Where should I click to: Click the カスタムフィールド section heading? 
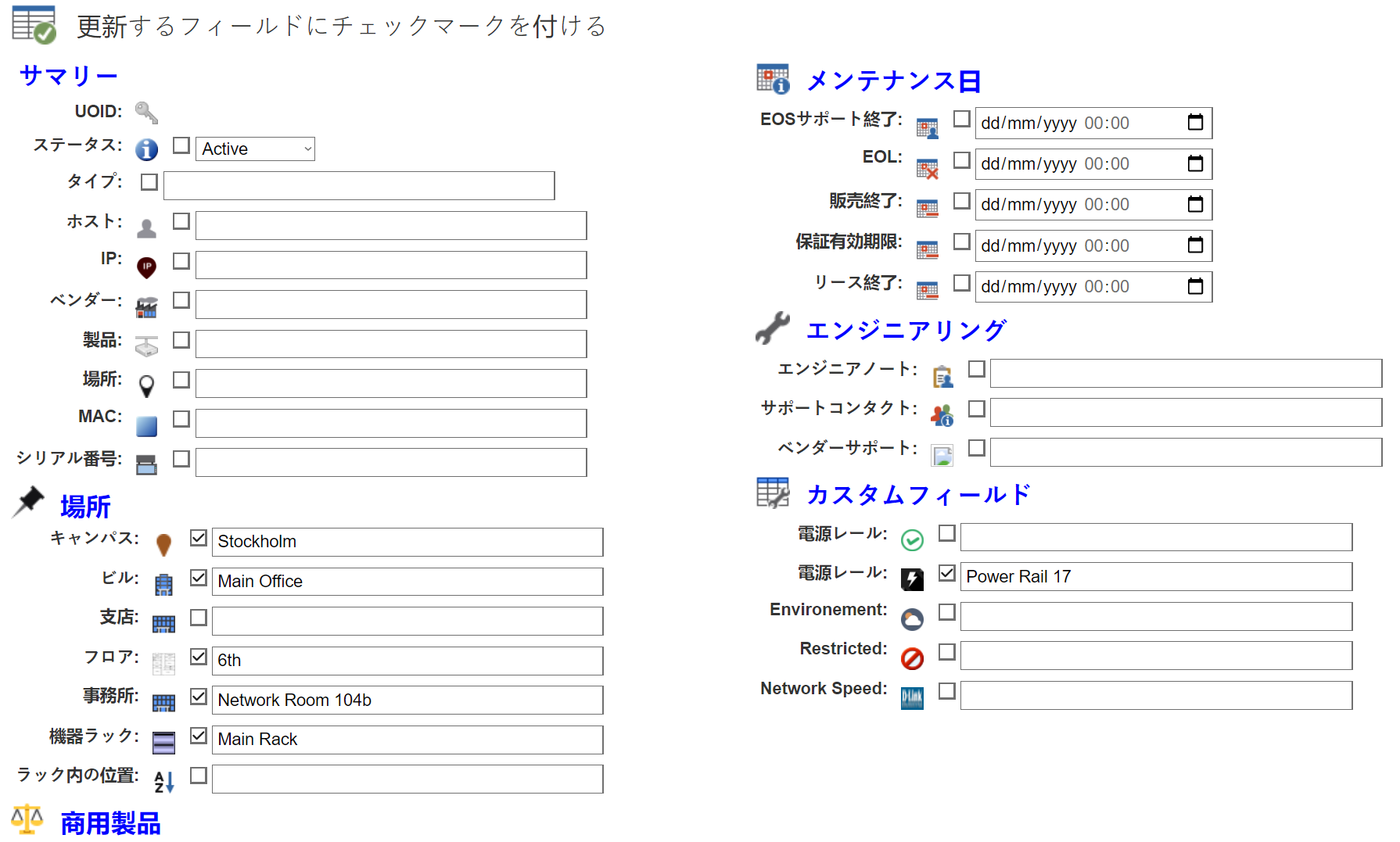click(919, 494)
